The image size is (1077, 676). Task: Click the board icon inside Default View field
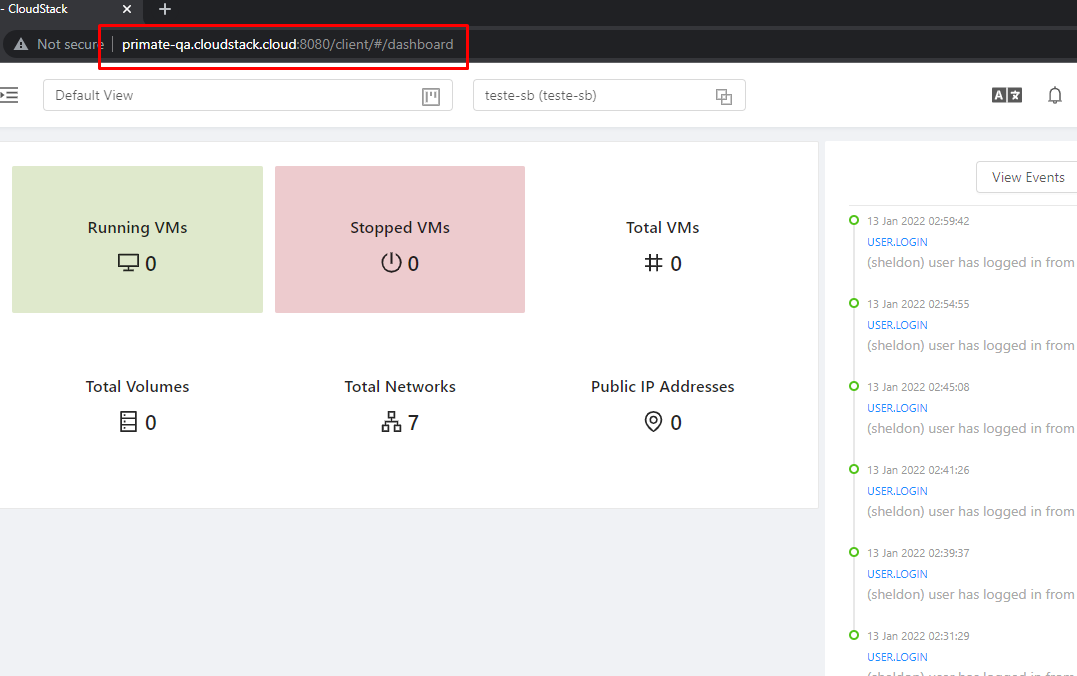[x=430, y=96]
